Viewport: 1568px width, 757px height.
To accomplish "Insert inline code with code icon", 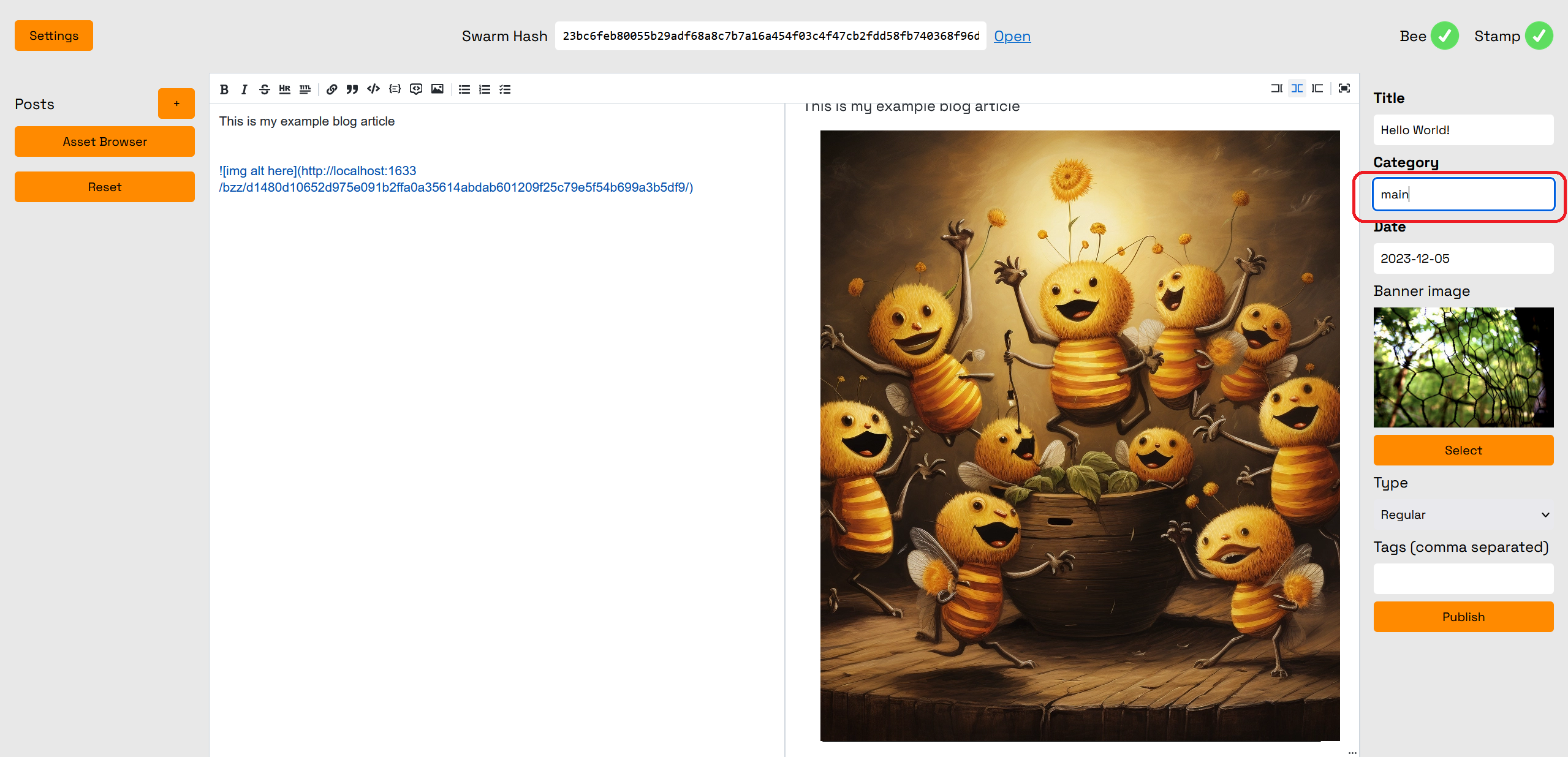I will tap(373, 89).
